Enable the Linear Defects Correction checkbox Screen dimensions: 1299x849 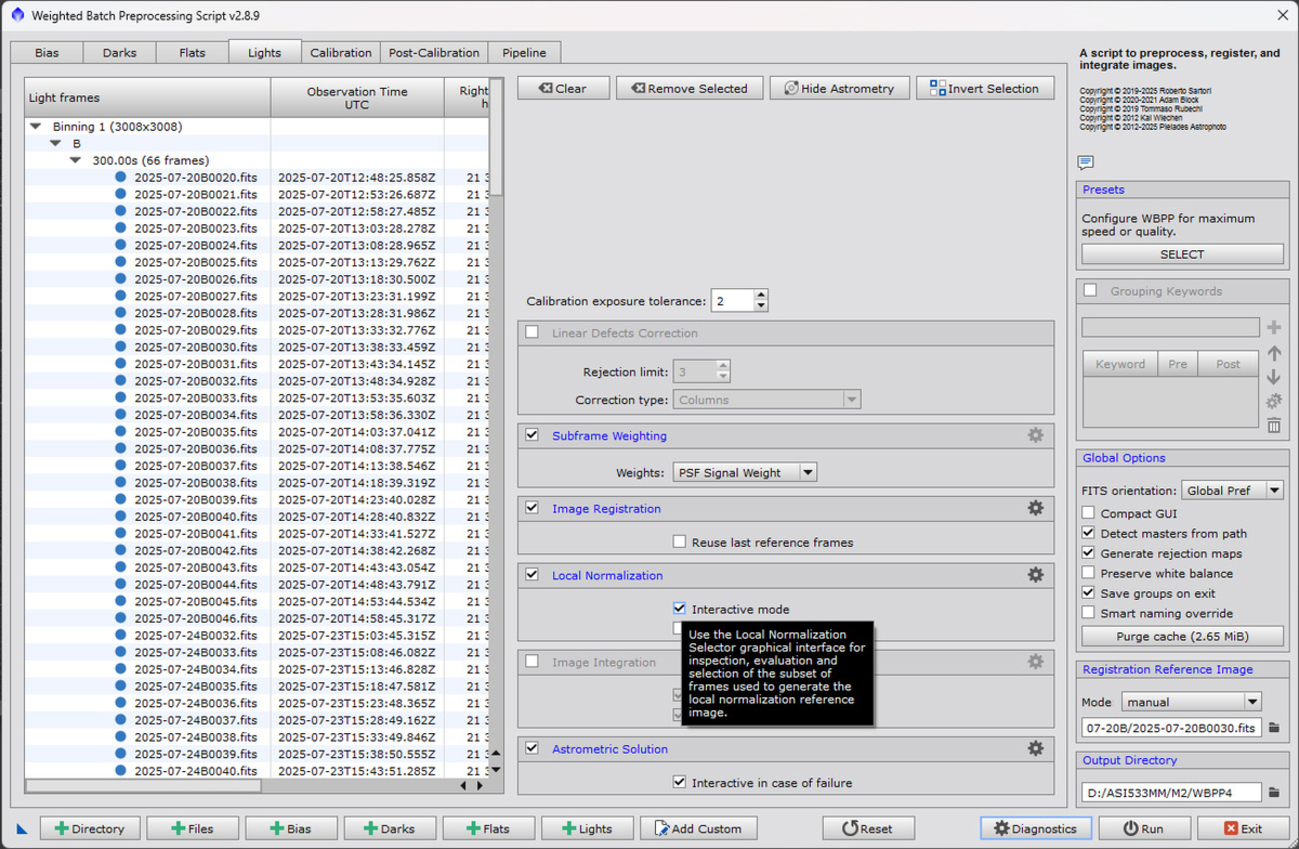(532, 333)
